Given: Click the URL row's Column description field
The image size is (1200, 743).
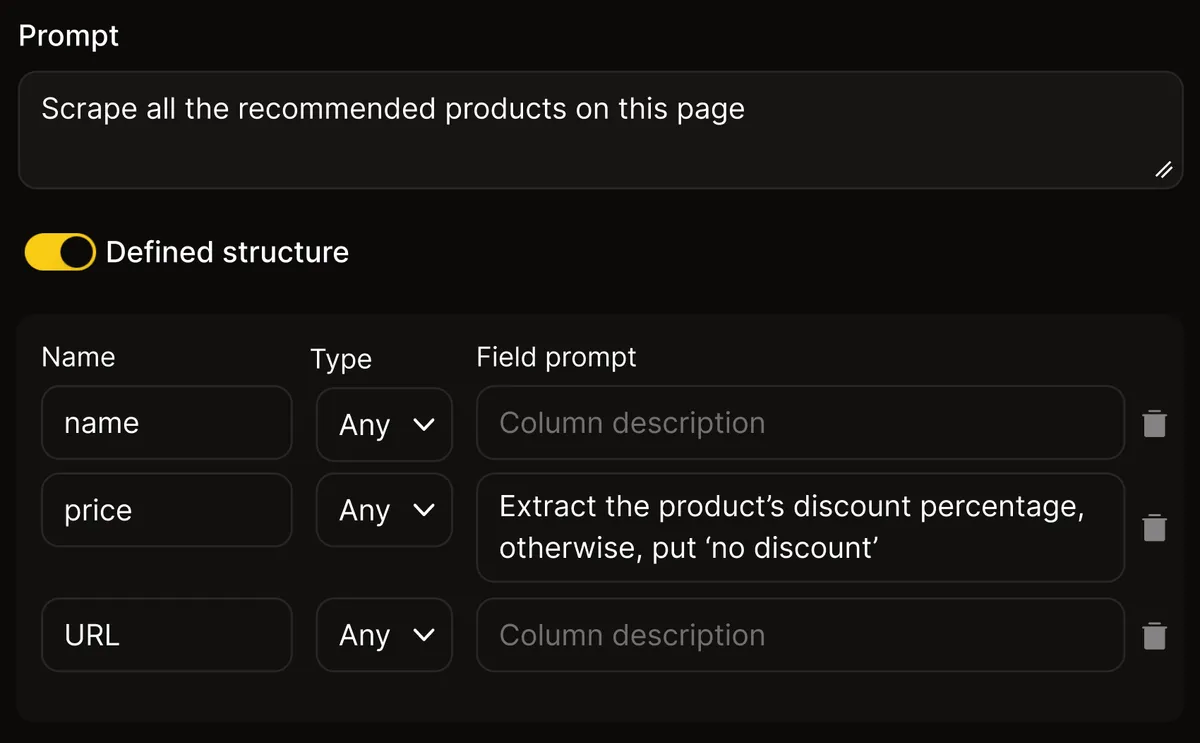Looking at the screenshot, I should pyautogui.click(x=800, y=635).
